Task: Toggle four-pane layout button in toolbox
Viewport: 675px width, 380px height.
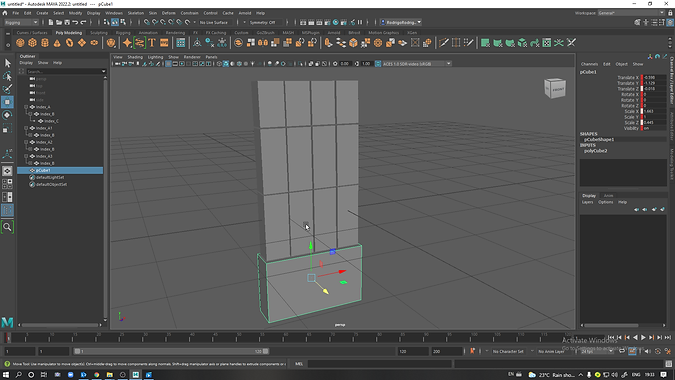Action: (7, 184)
